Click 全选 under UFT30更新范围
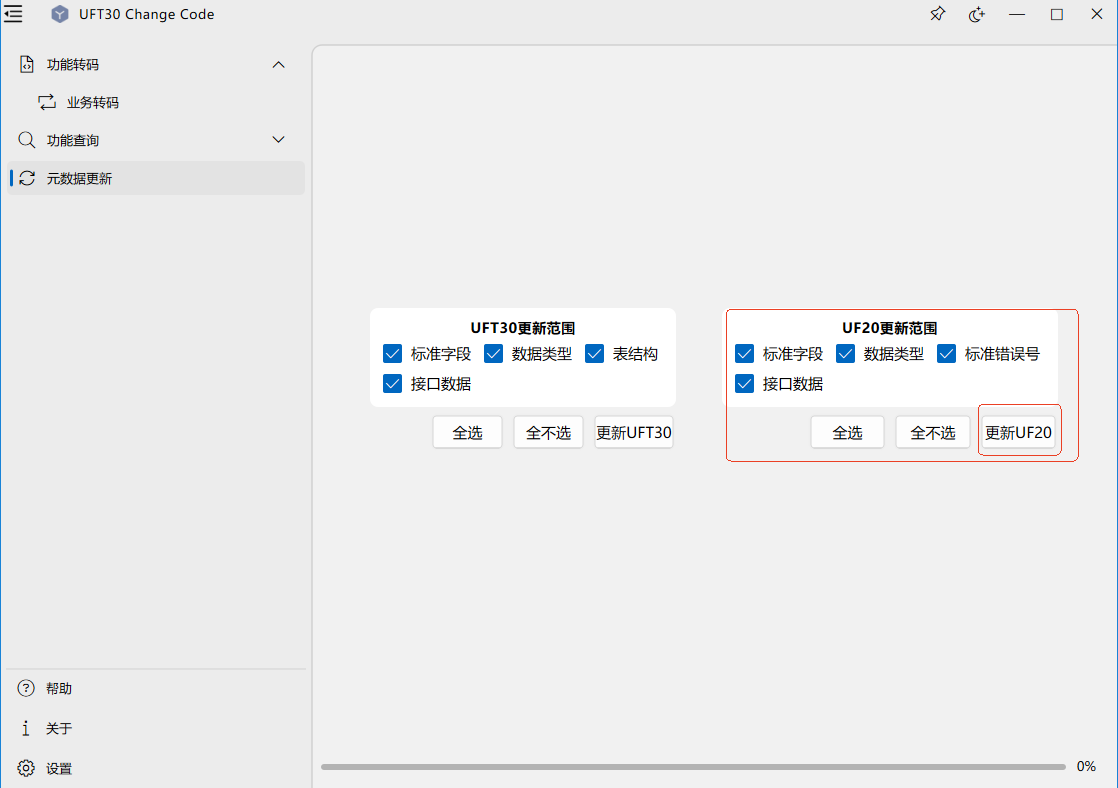 click(x=468, y=432)
